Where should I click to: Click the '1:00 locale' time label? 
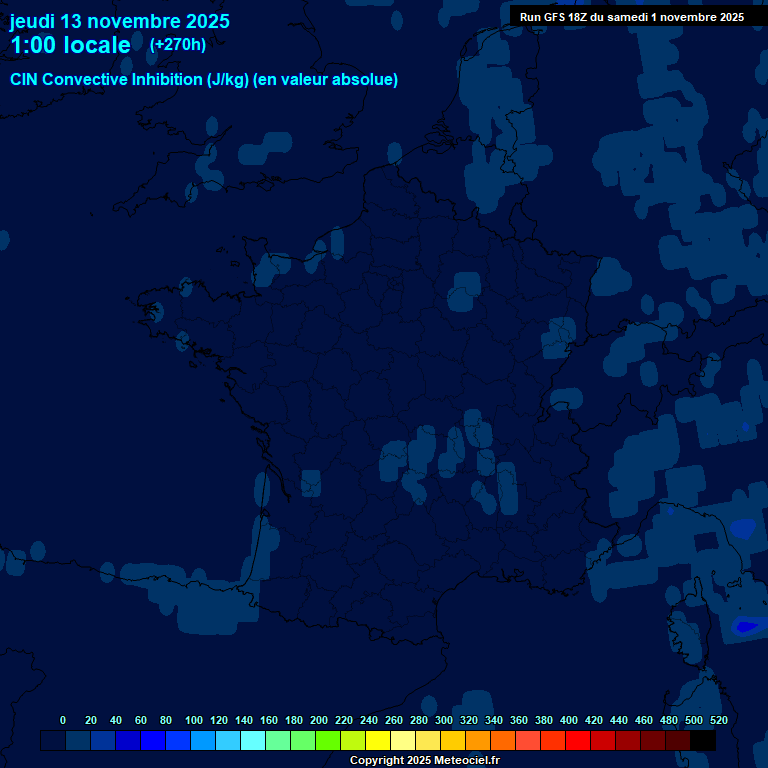click(71, 45)
